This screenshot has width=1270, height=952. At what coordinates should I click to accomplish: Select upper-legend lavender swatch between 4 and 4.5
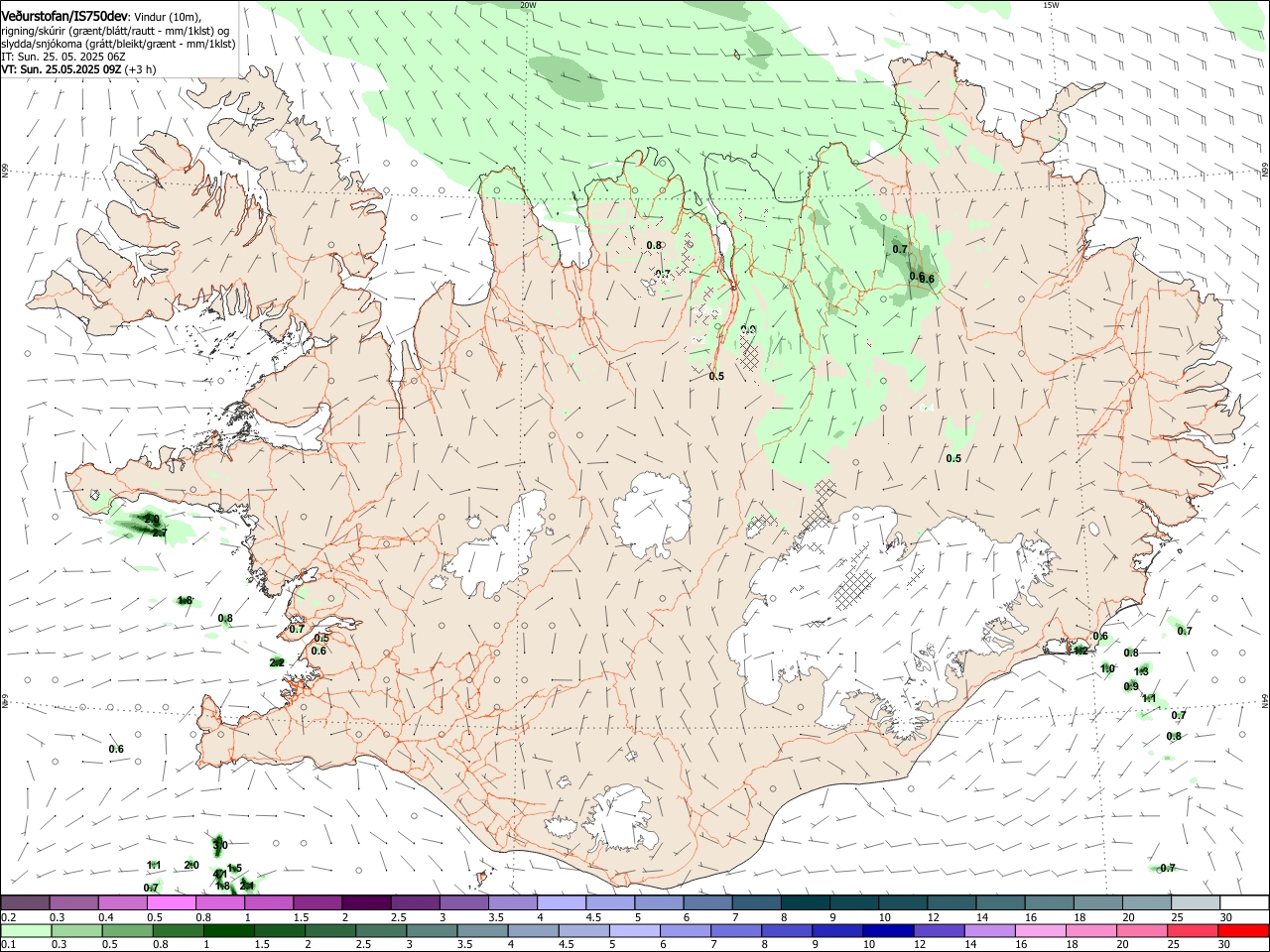tap(561, 902)
